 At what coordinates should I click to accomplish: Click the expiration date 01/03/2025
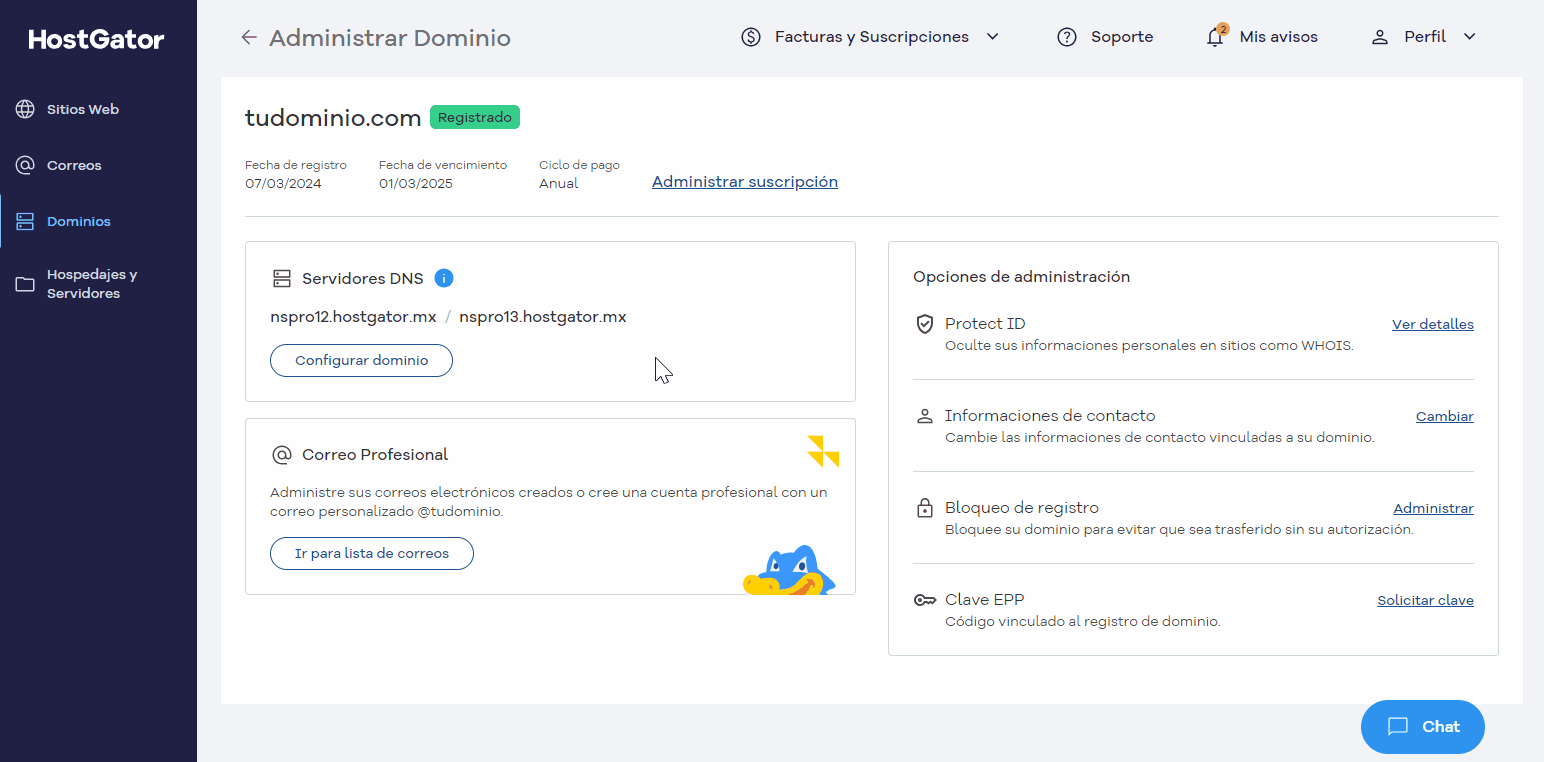(x=416, y=184)
